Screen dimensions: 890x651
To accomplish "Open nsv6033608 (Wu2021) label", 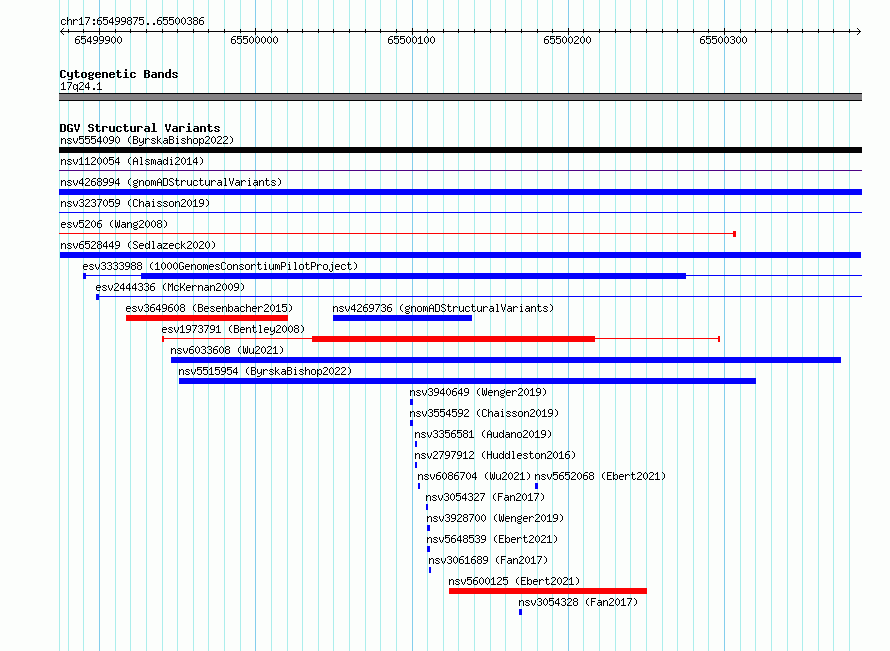I will tap(227, 350).
